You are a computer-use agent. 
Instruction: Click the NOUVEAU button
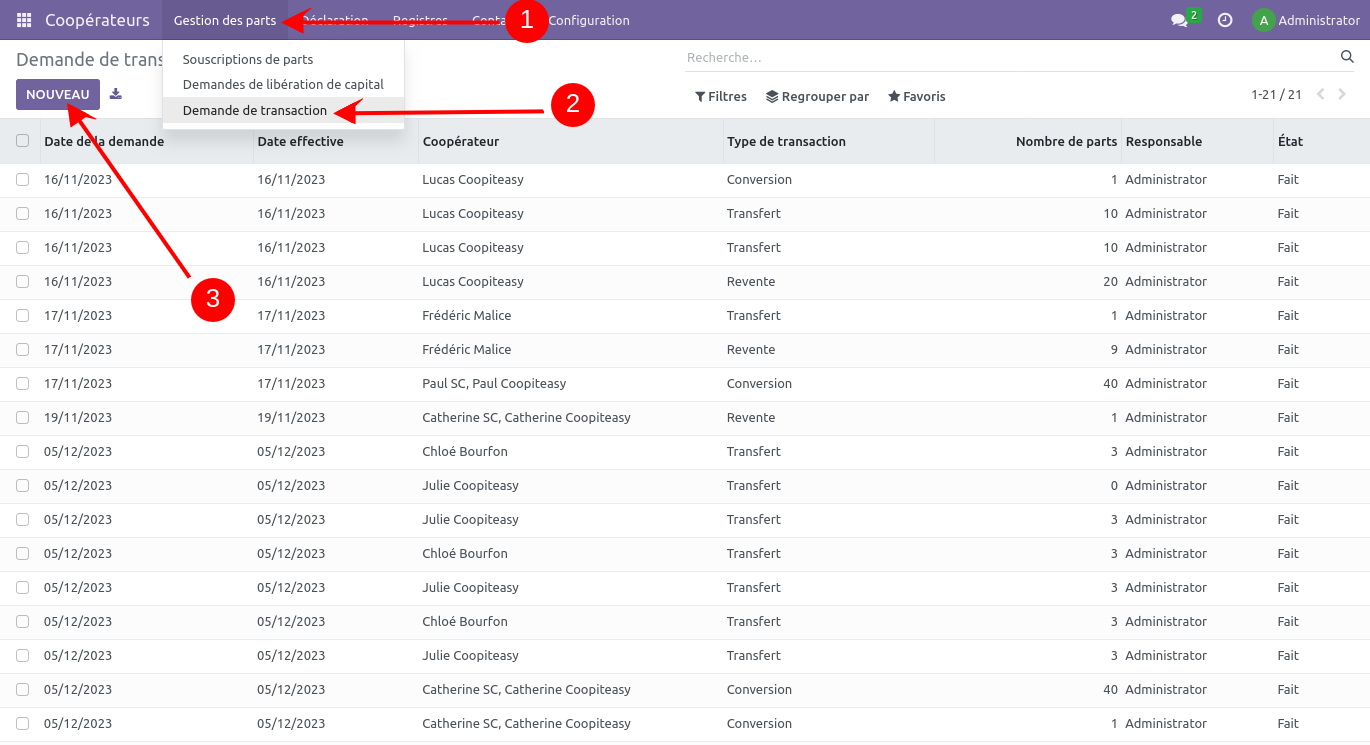coord(58,95)
